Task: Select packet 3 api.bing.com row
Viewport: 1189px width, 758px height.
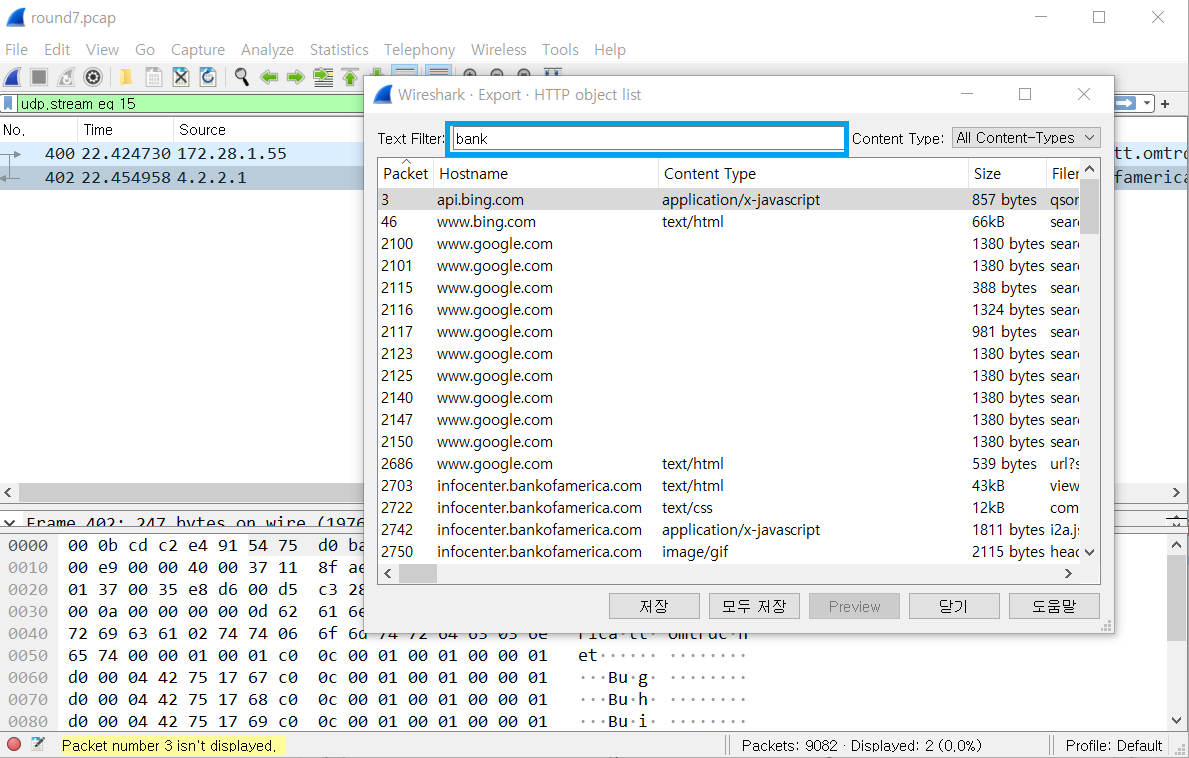Action: click(x=729, y=199)
